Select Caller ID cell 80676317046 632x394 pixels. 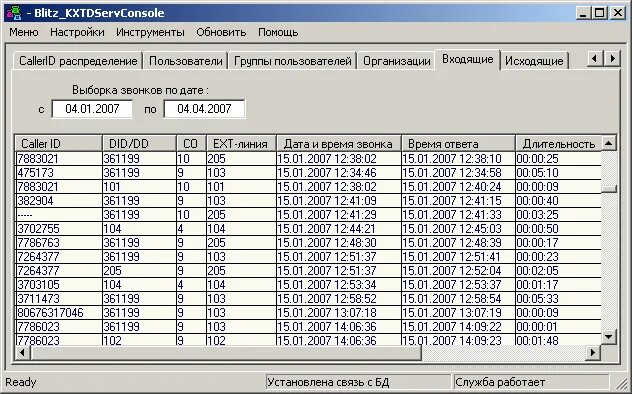click(58, 313)
